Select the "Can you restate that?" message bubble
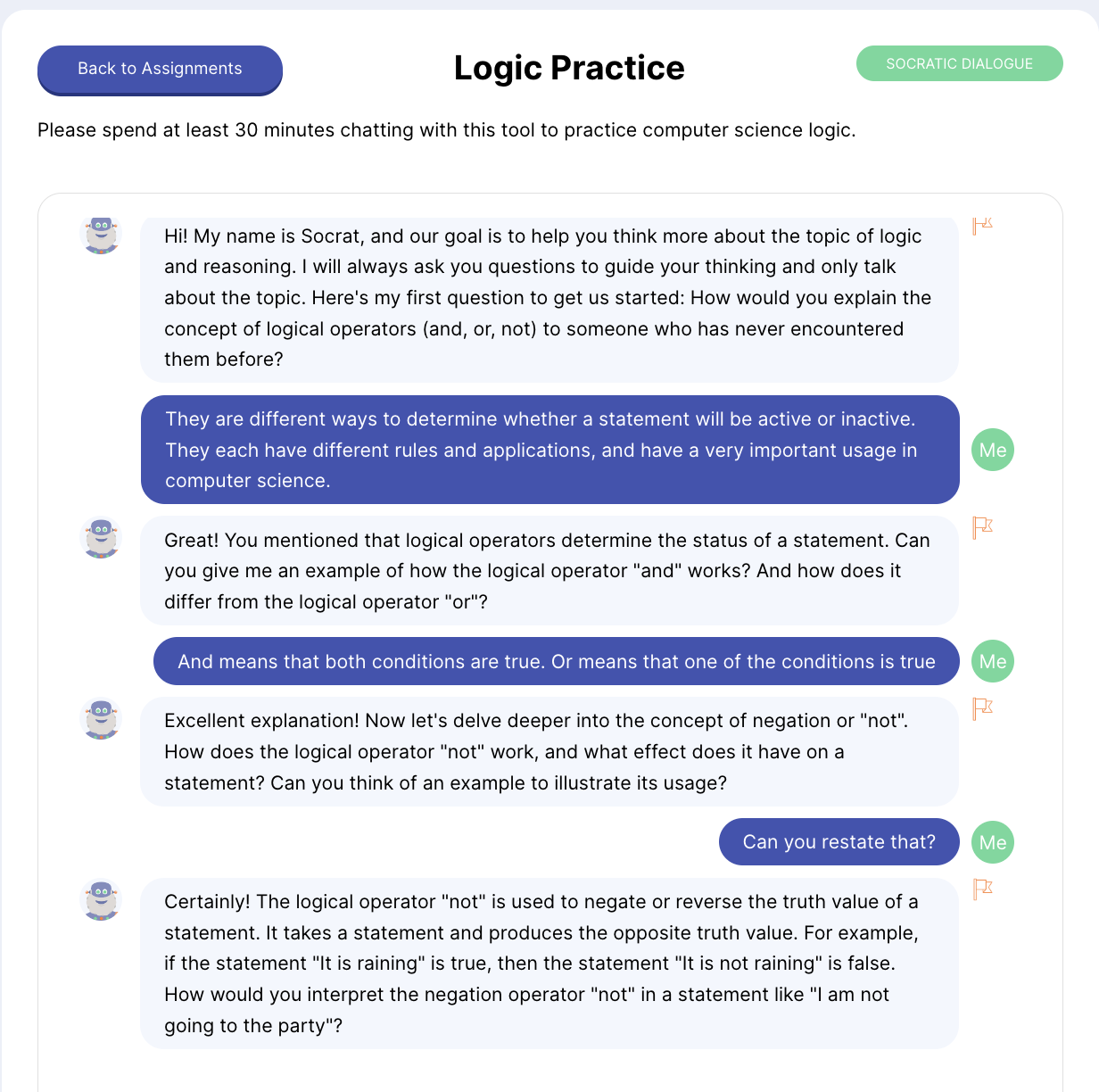 (839, 842)
